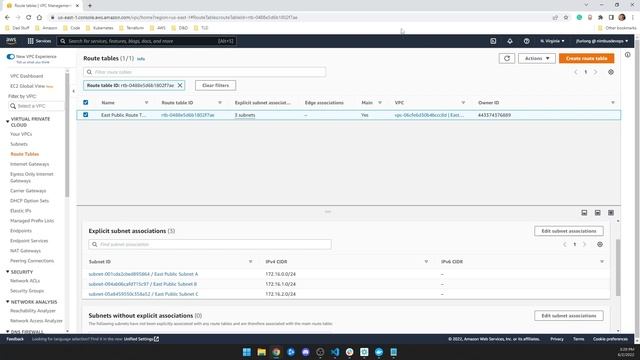Open Windows Start menu

pyautogui.click(x=247, y=352)
